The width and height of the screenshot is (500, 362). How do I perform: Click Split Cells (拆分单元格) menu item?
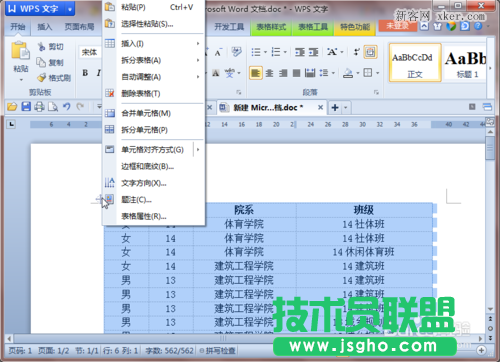(x=154, y=130)
